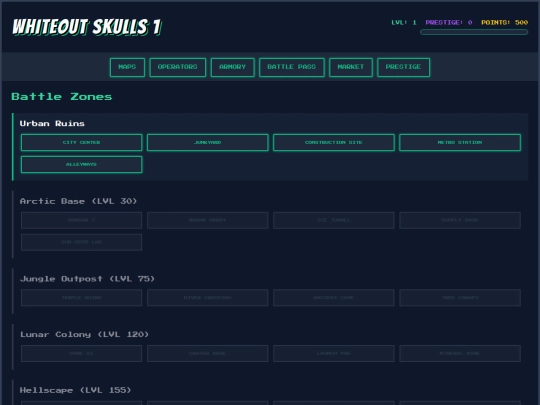
Task: Click the Lunar Colony (LVL 120) heading
Action: pos(84,334)
